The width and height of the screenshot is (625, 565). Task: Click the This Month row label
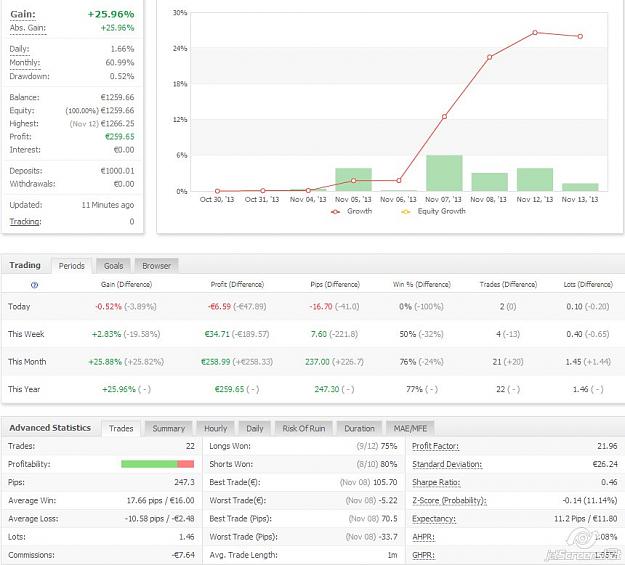[x=27, y=362]
